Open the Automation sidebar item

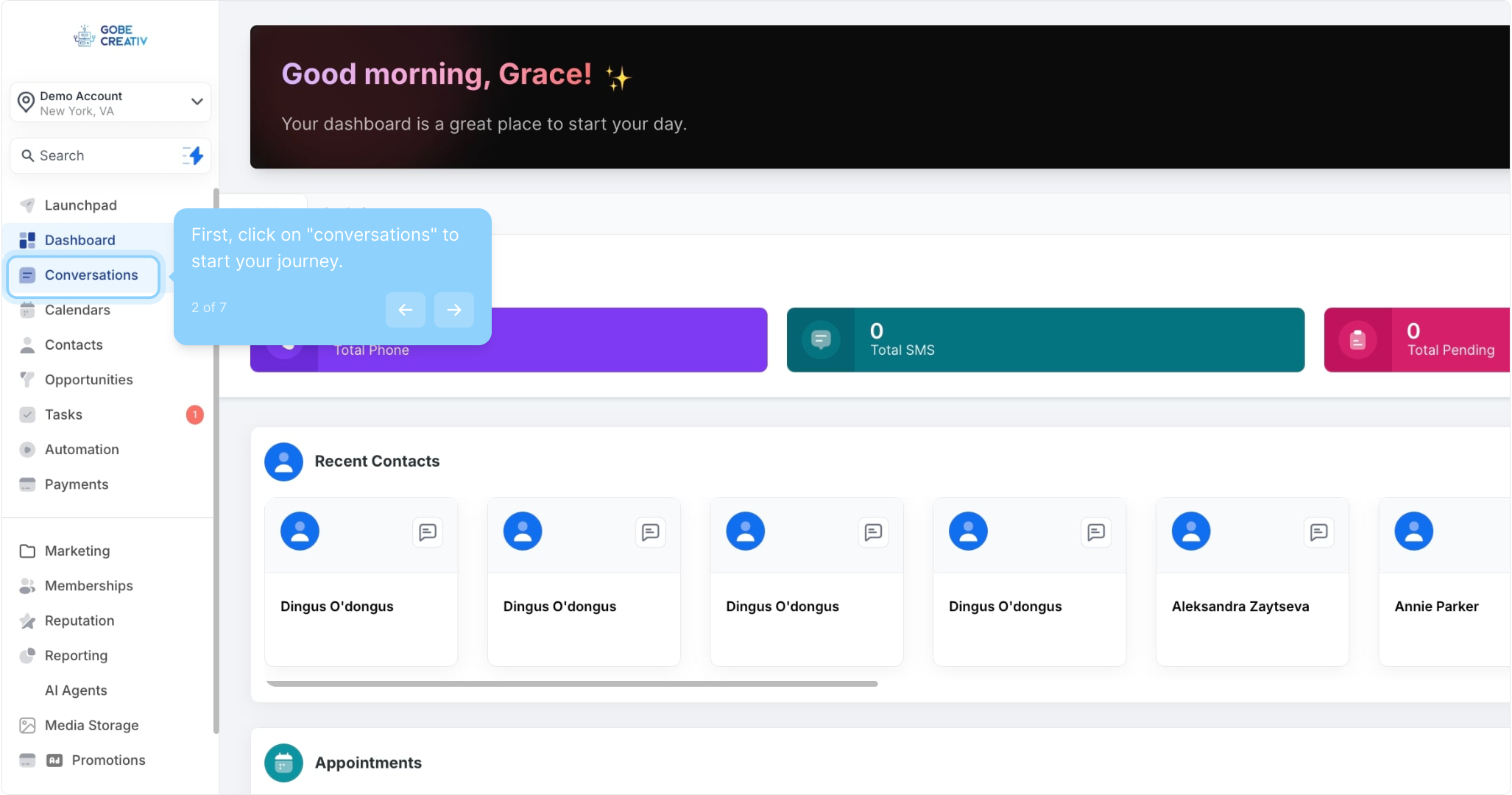pos(81,450)
